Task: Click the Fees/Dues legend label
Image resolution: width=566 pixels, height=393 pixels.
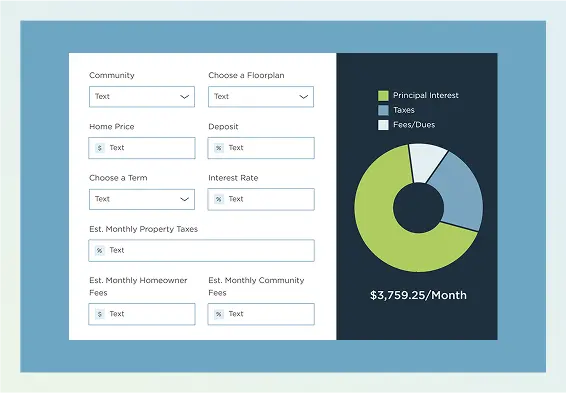Action: coord(414,125)
